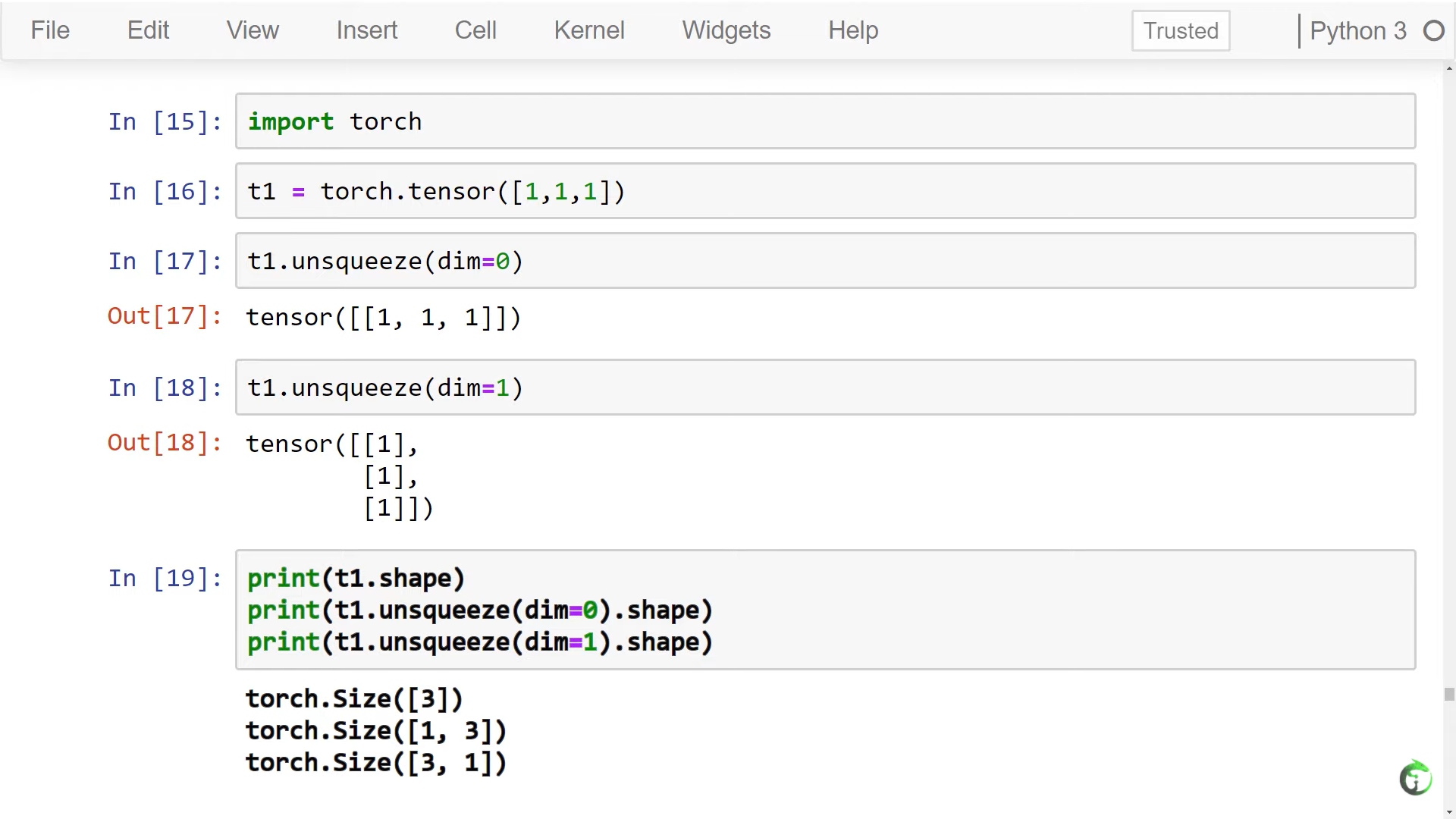Click the scroll down arrow
Viewport: 1456px width, 819px height.
[1449, 811]
